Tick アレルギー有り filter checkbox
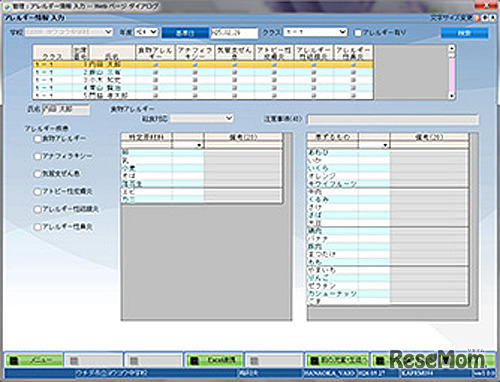Screen dimensions: 500x382 point(358,33)
